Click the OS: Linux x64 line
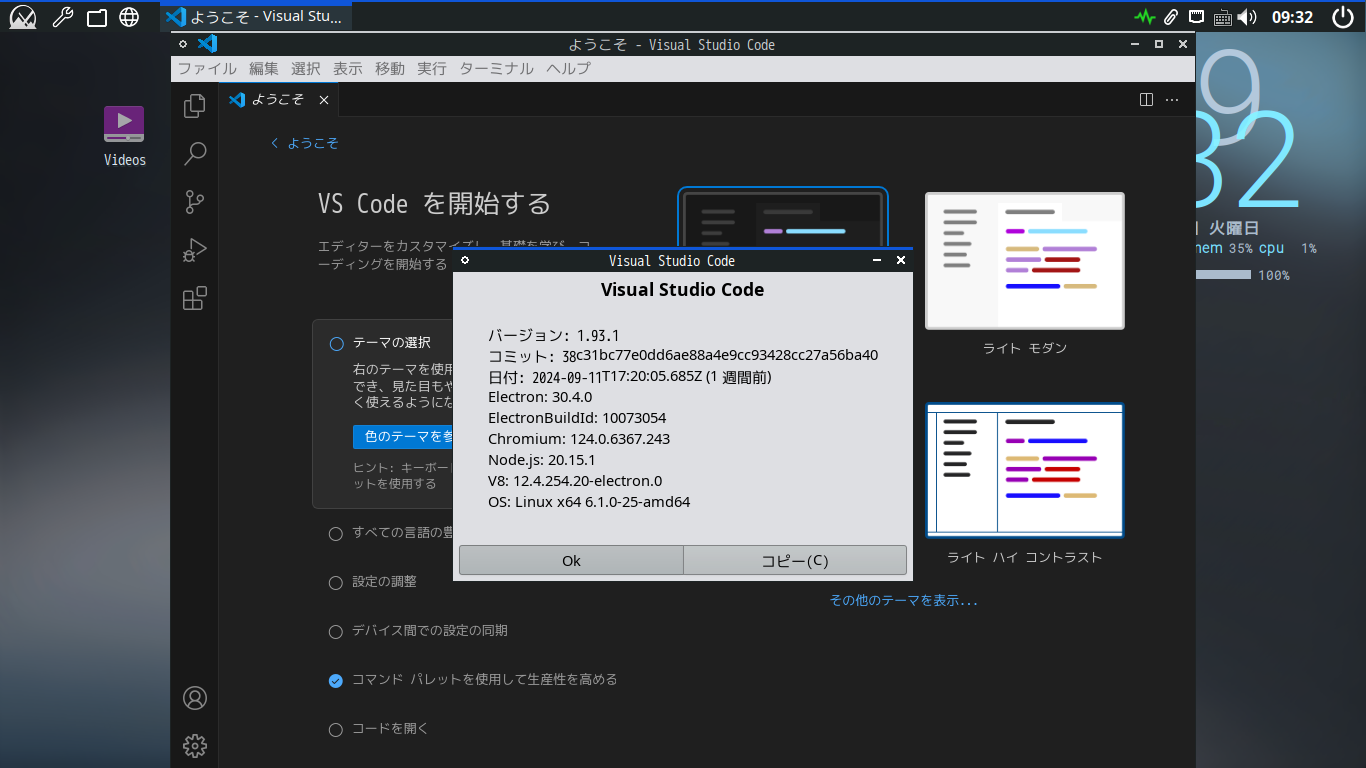Image resolution: width=1366 pixels, height=768 pixels. click(x=589, y=502)
